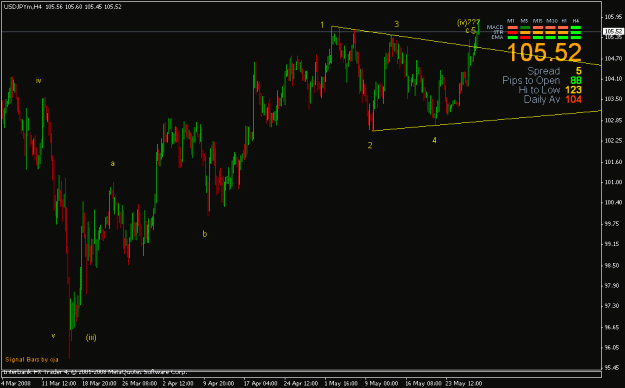Viewport: 625px width, 388px height.
Task: Click the '23 May 12:00' time axis label
Action: 464,384
